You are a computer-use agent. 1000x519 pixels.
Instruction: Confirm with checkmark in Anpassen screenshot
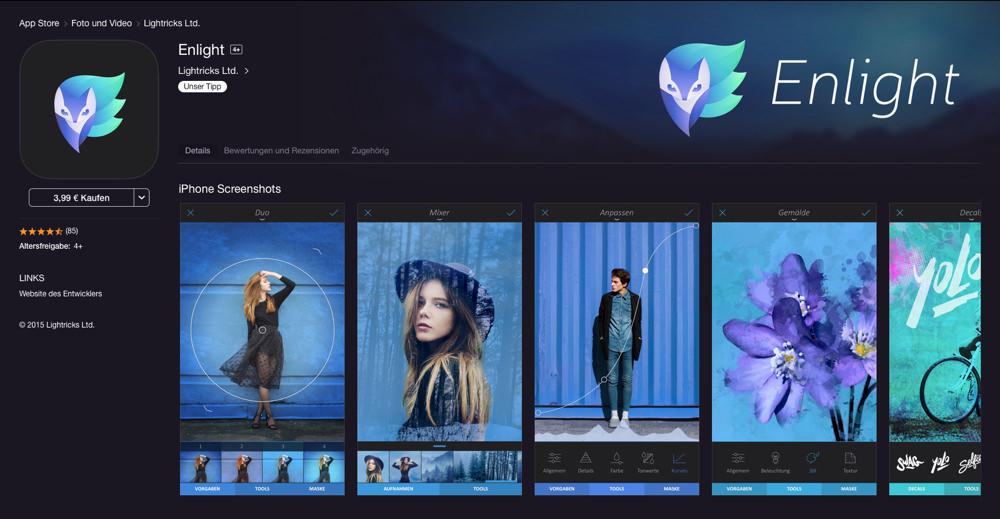click(x=688, y=213)
